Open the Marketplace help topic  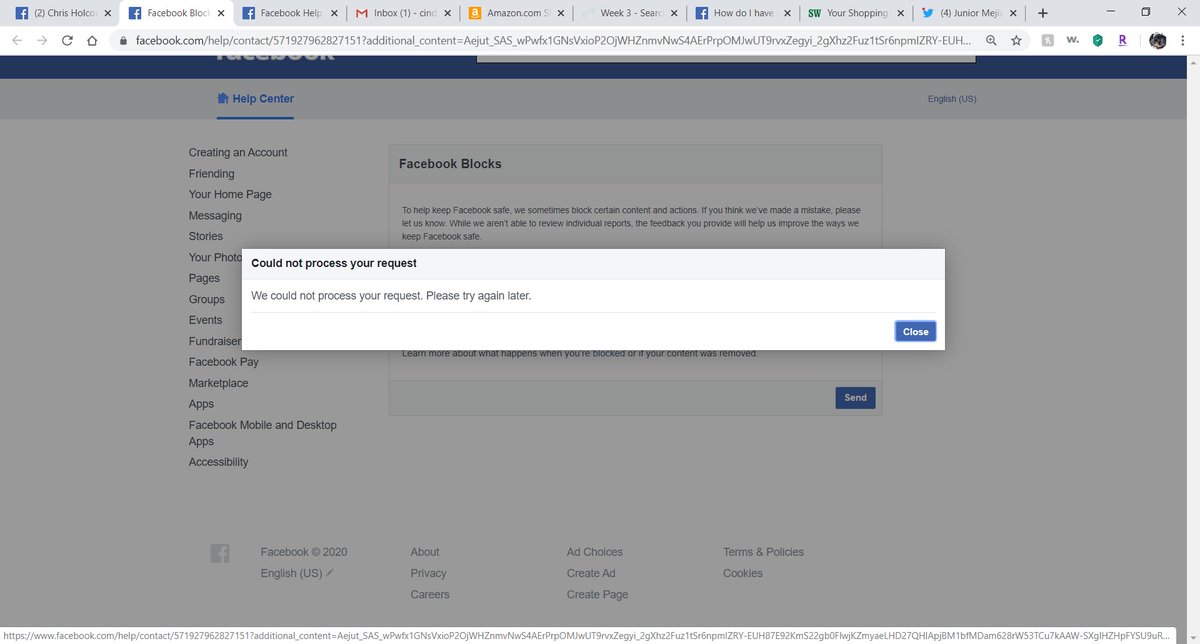pos(218,383)
